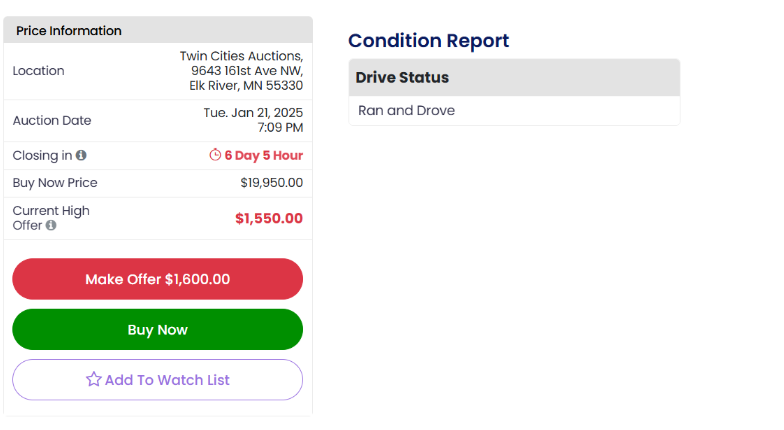This screenshot has width=784, height=430.
Task: Select the $19,950.00 price value
Action: (x=271, y=183)
